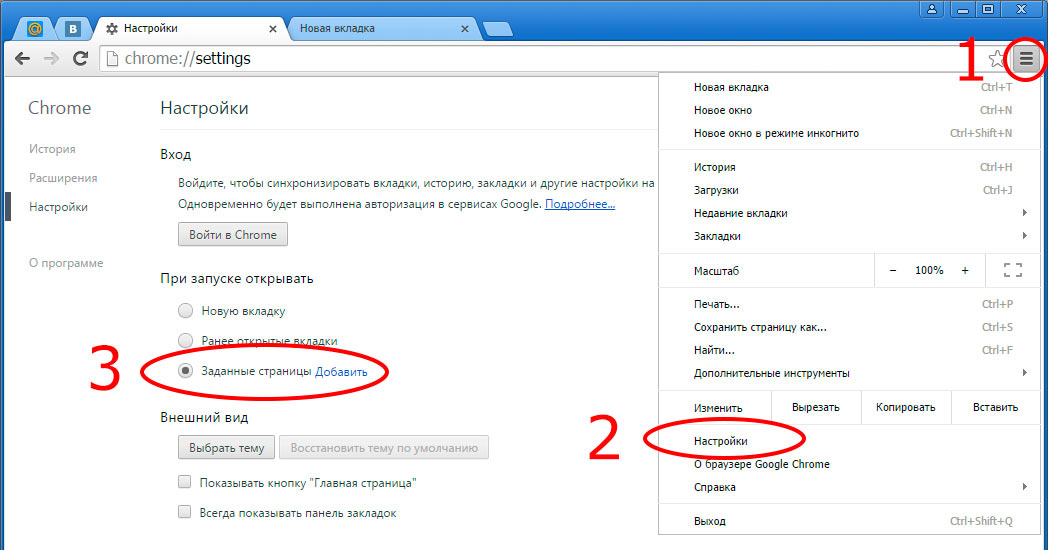Click Восстановить тему по умолчанию button
The height and width of the screenshot is (550, 1048).
pyautogui.click(x=384, y=448)
